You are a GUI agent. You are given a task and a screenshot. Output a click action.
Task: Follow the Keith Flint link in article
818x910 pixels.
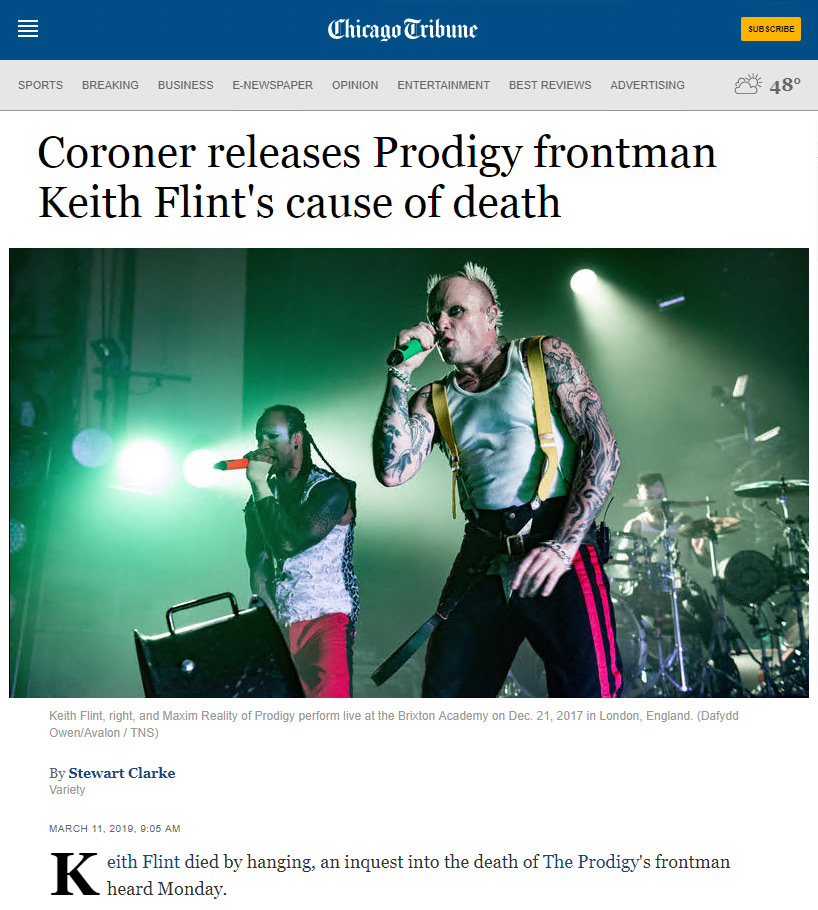pyautogui.click(x=143, y=862)
